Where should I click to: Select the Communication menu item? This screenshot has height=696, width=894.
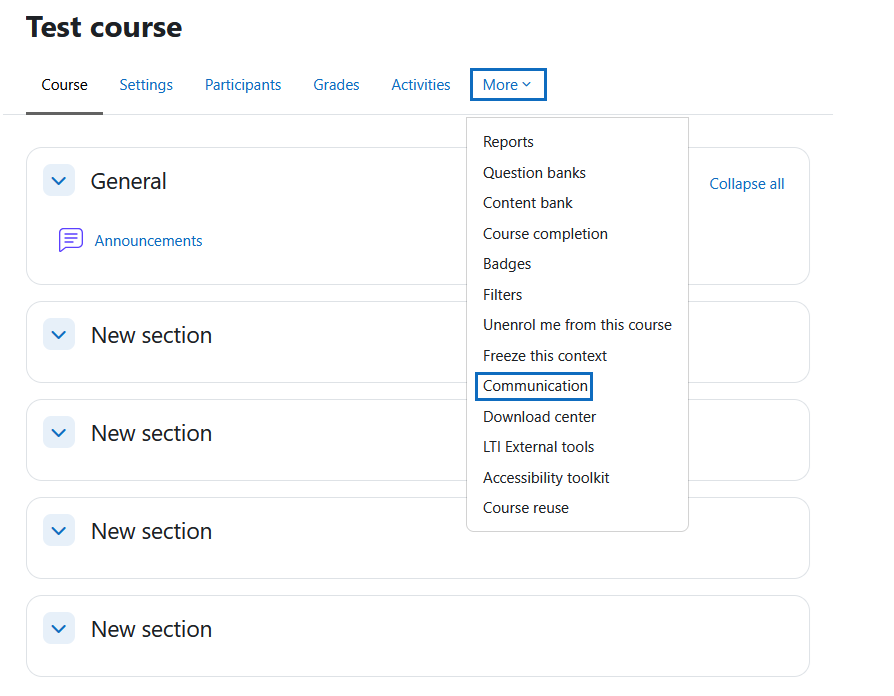[x=535, y=386]
